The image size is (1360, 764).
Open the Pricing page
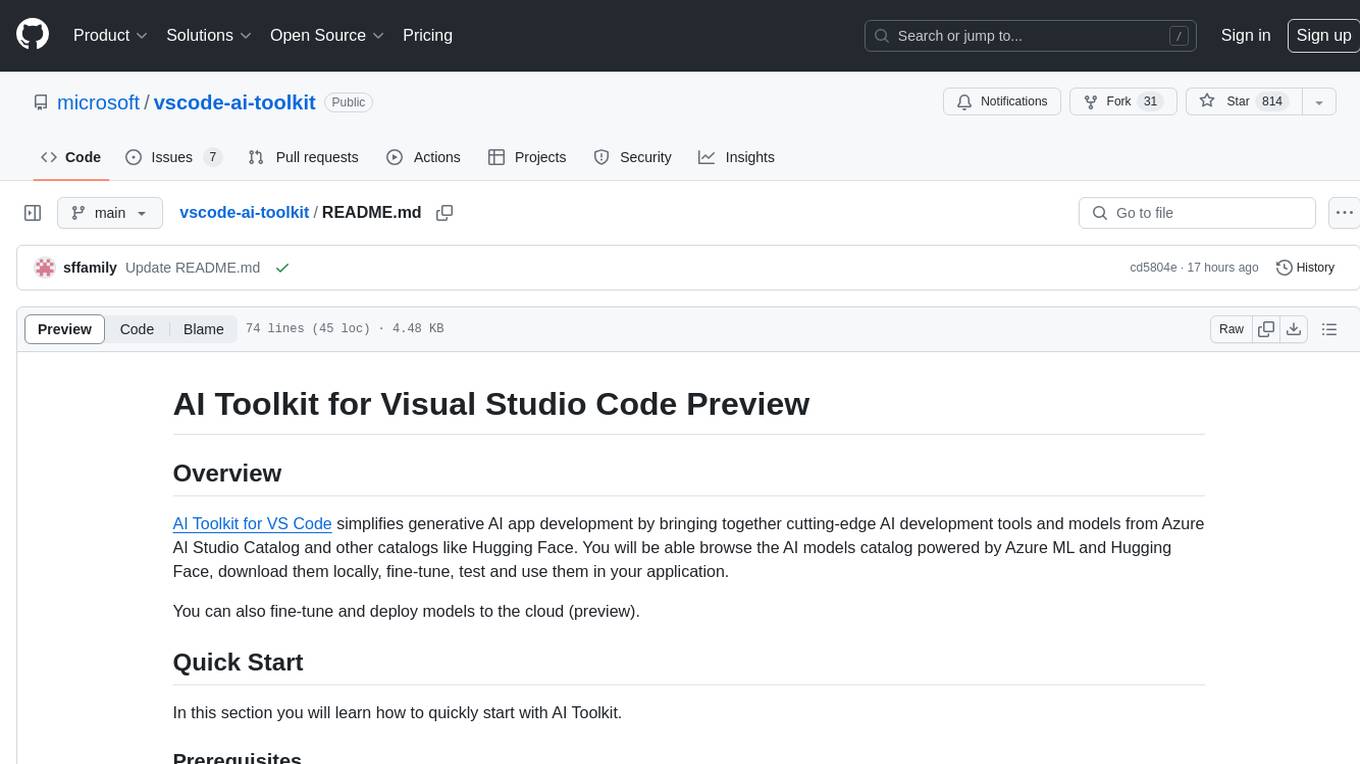(427, 35)
